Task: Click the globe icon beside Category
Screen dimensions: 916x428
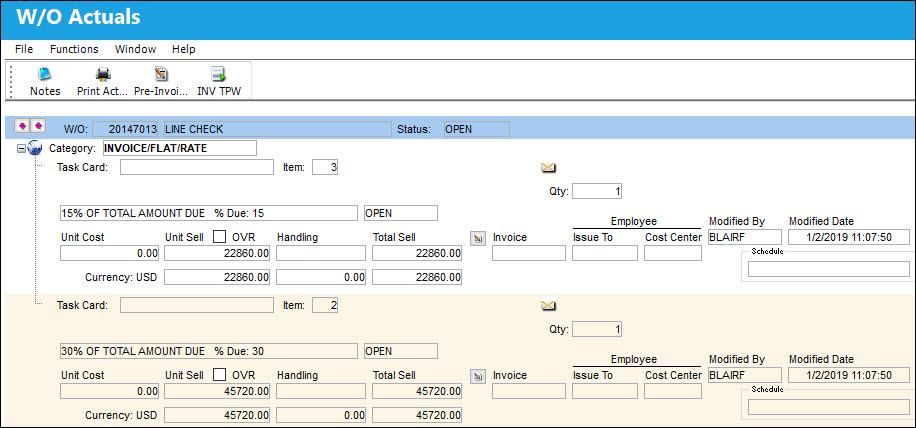Action: point(34,148)
